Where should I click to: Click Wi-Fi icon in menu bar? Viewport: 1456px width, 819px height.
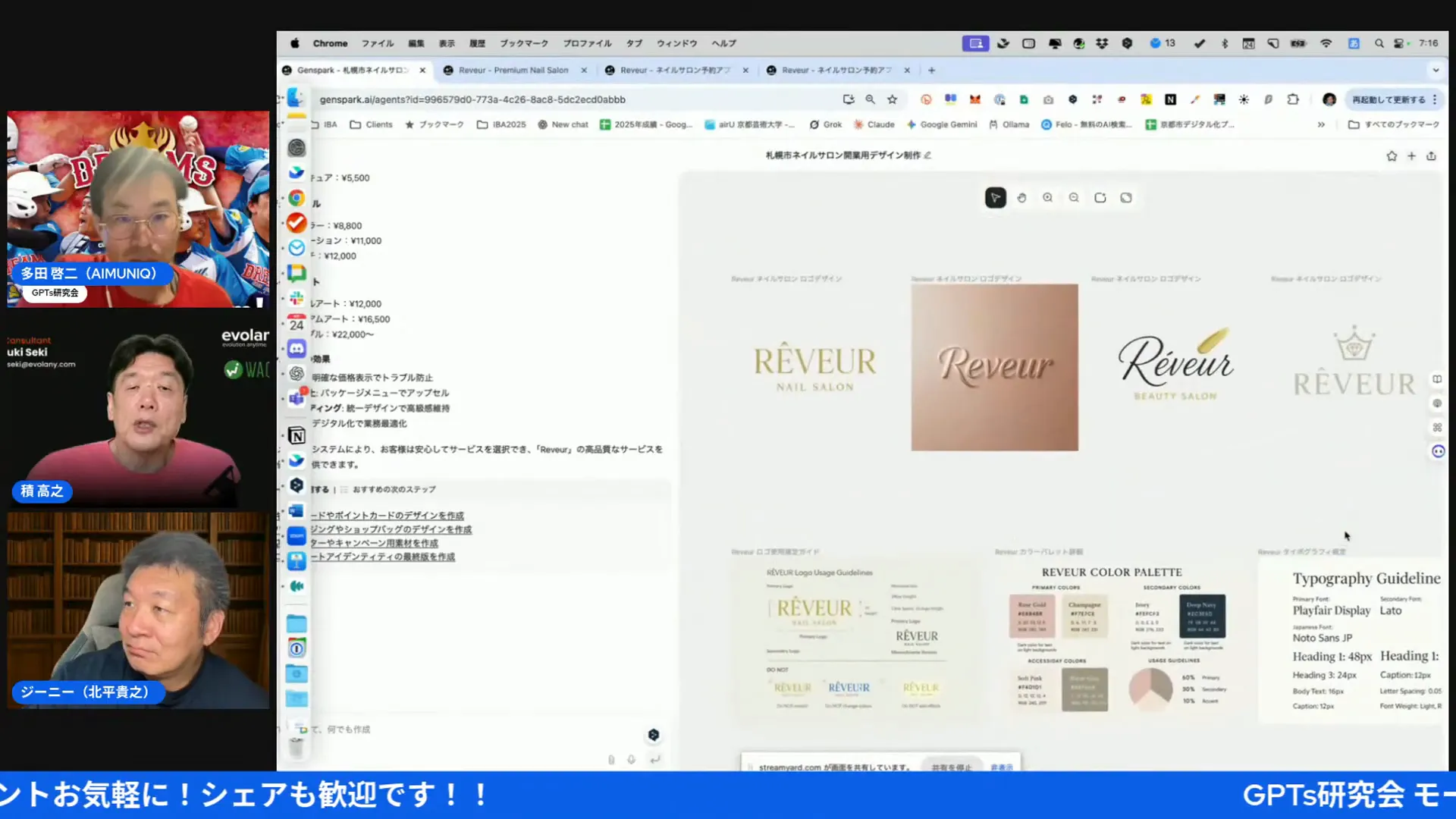coord(1326,43)
